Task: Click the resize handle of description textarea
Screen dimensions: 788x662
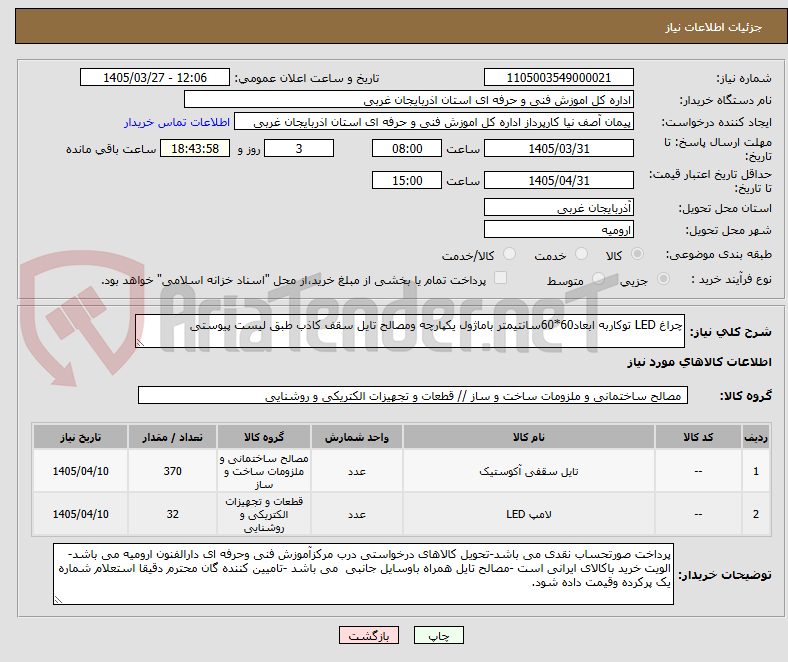Action: [140, 343]
